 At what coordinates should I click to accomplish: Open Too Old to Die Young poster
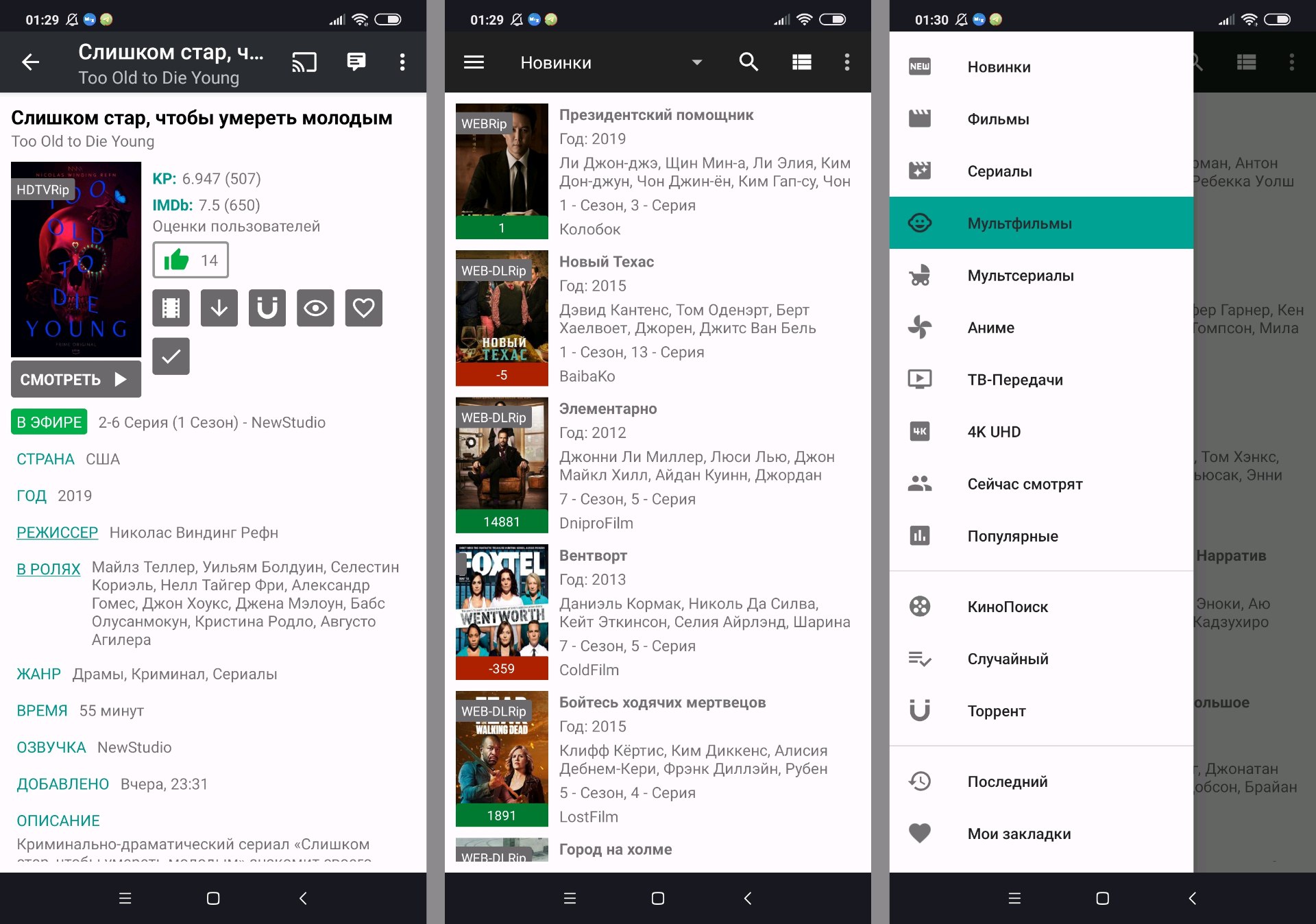[x=76, y=259]
